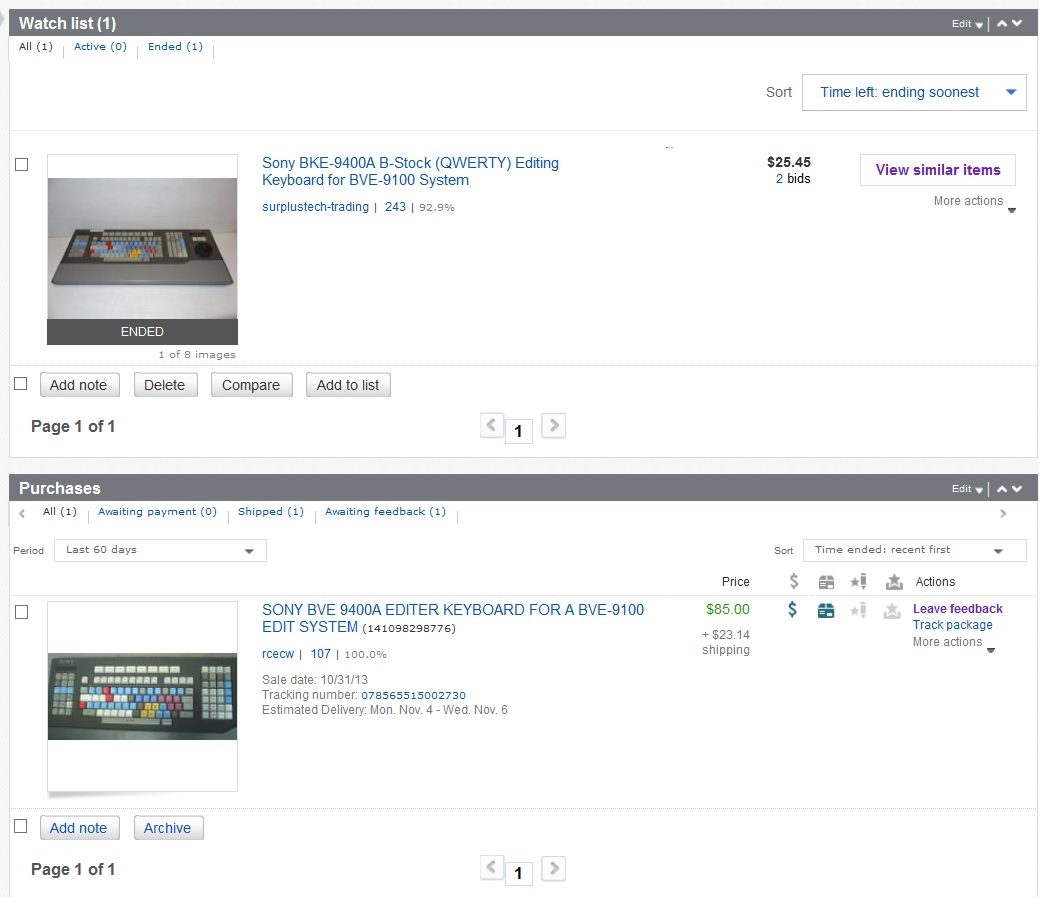Switch to Watch list Ended (1) tab

pyautogui.click(x=175, y=47)
